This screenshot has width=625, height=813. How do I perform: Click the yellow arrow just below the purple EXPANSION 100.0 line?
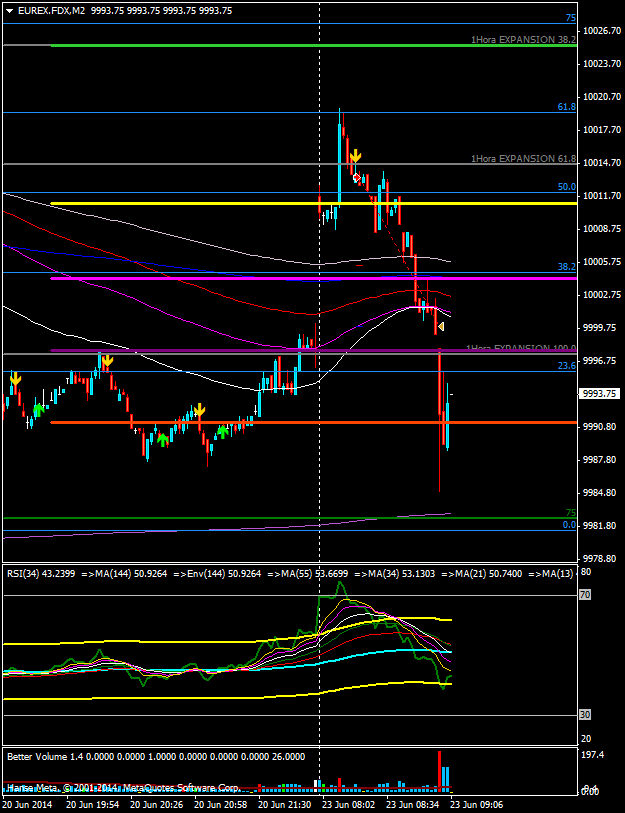(106, 362)
